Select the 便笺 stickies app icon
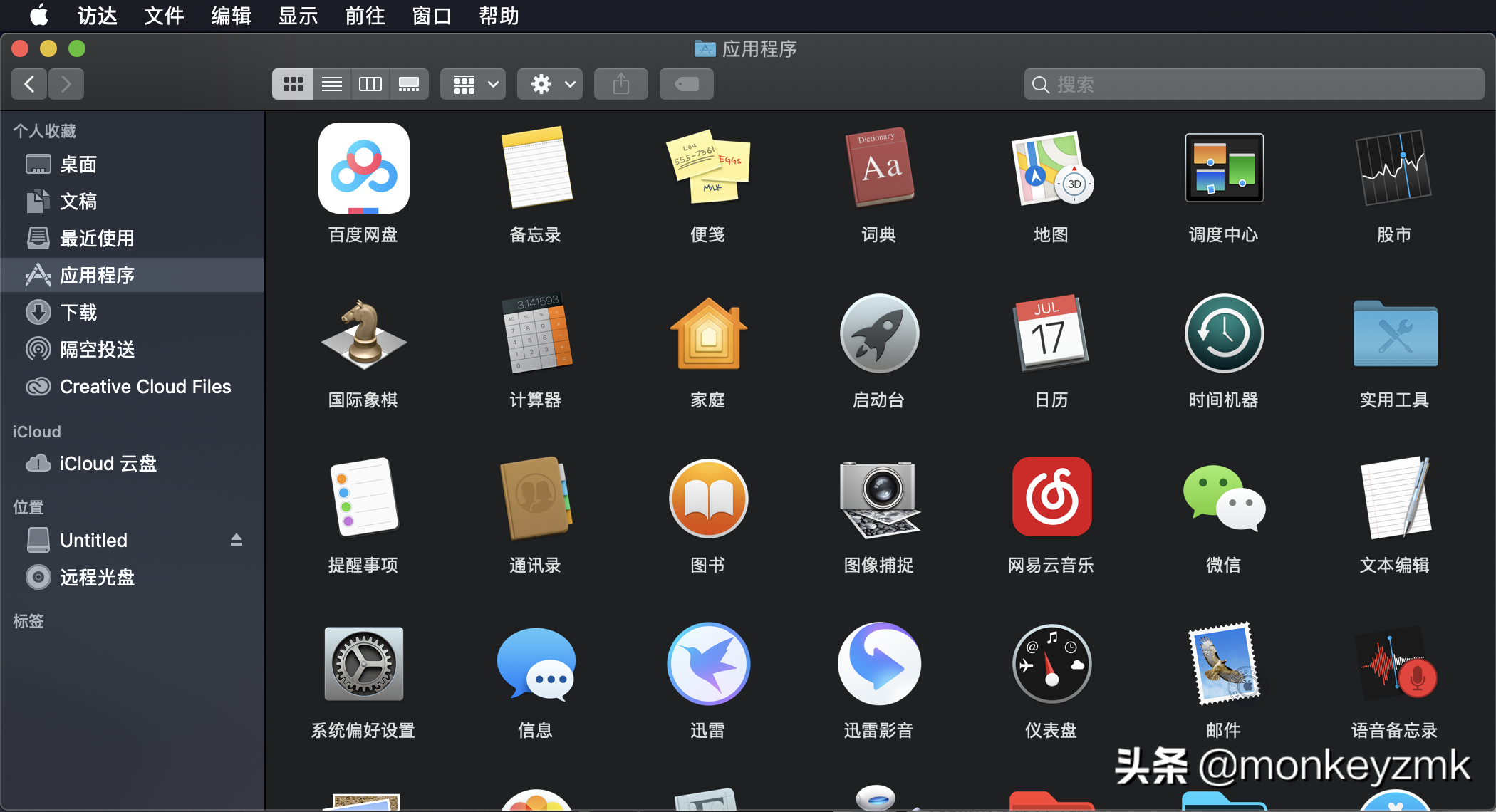Screen dimensions: 1496x812 (707, 167)
